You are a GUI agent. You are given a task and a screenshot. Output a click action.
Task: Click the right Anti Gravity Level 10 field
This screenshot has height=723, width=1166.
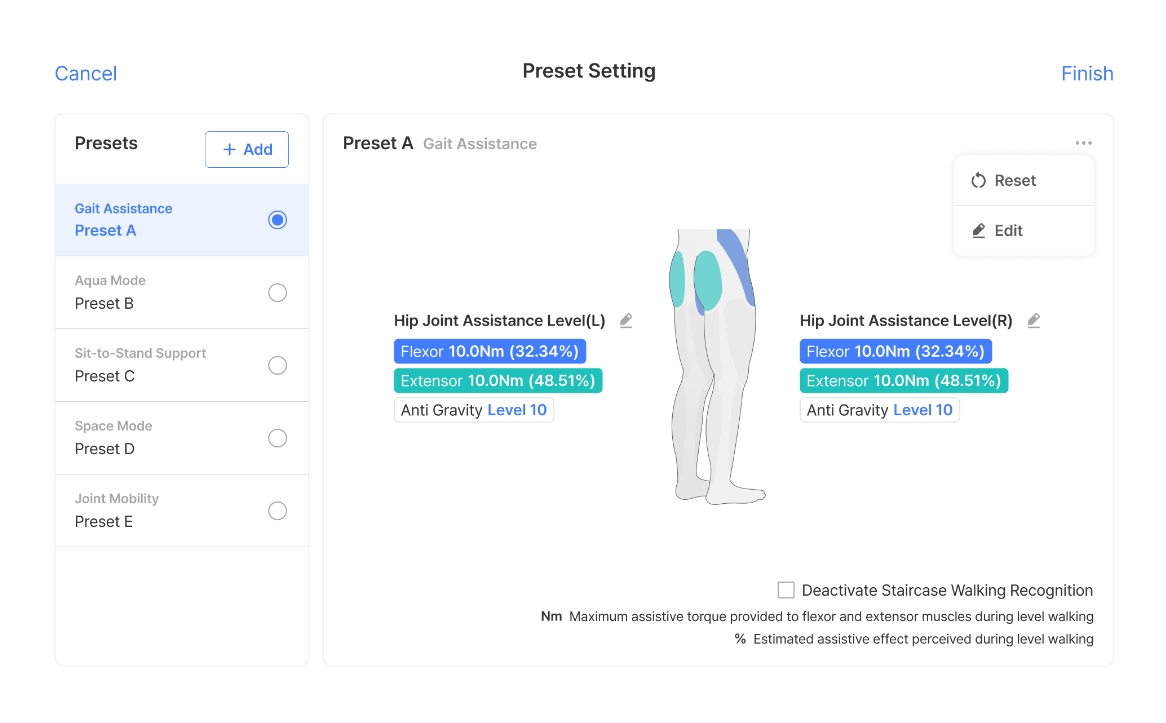[x=879, y=411]
